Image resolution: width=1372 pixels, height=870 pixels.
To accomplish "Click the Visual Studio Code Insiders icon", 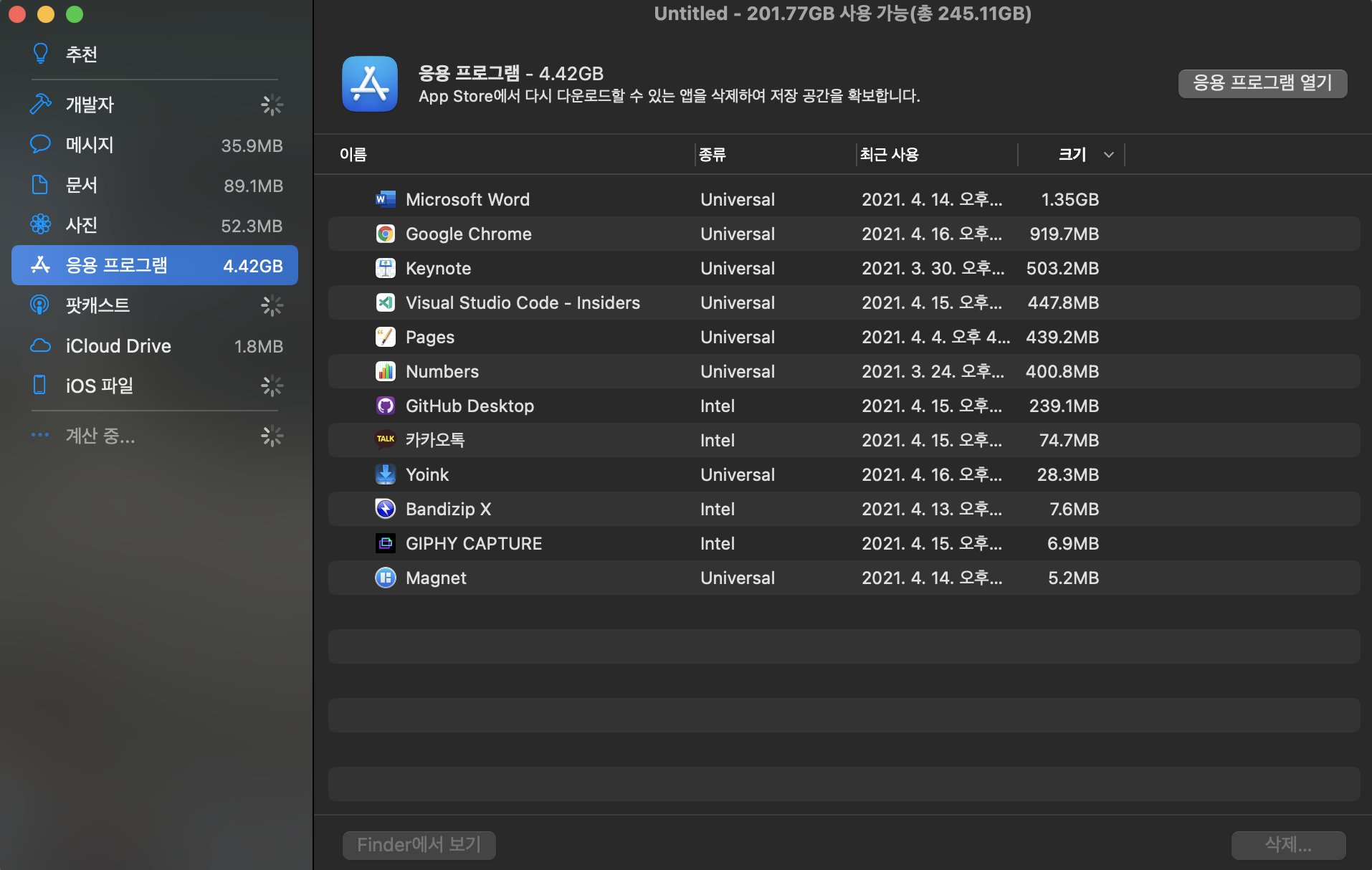I will coord(385,302).
